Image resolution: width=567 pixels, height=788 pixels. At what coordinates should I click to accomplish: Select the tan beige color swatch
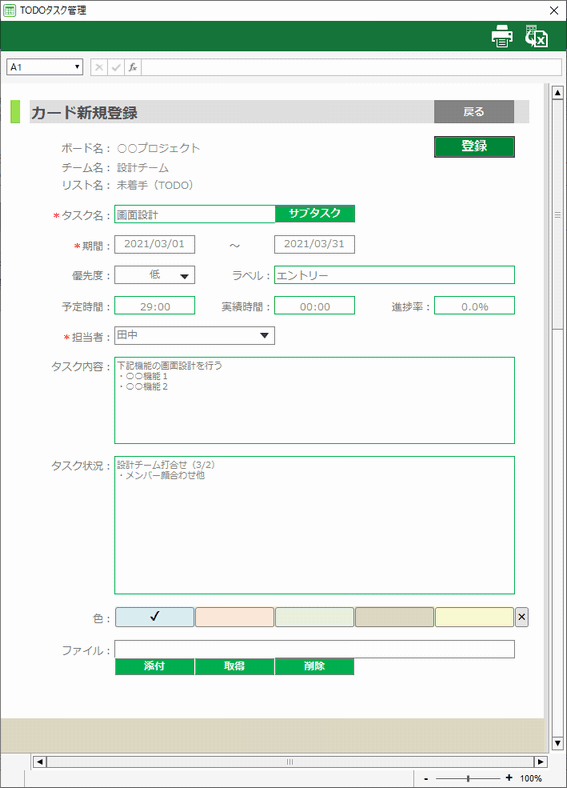tap(395, 617)
